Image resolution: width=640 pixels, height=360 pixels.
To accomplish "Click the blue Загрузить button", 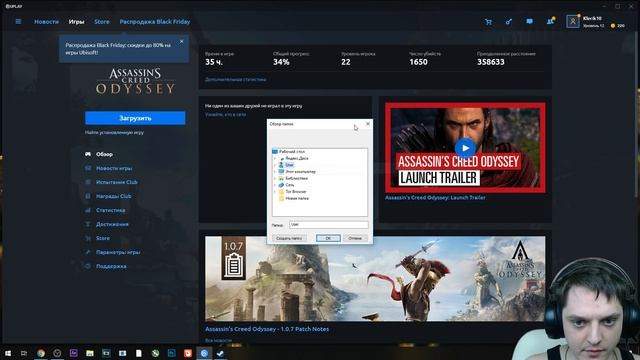I will pyautogui.click(x=135, y=118).
